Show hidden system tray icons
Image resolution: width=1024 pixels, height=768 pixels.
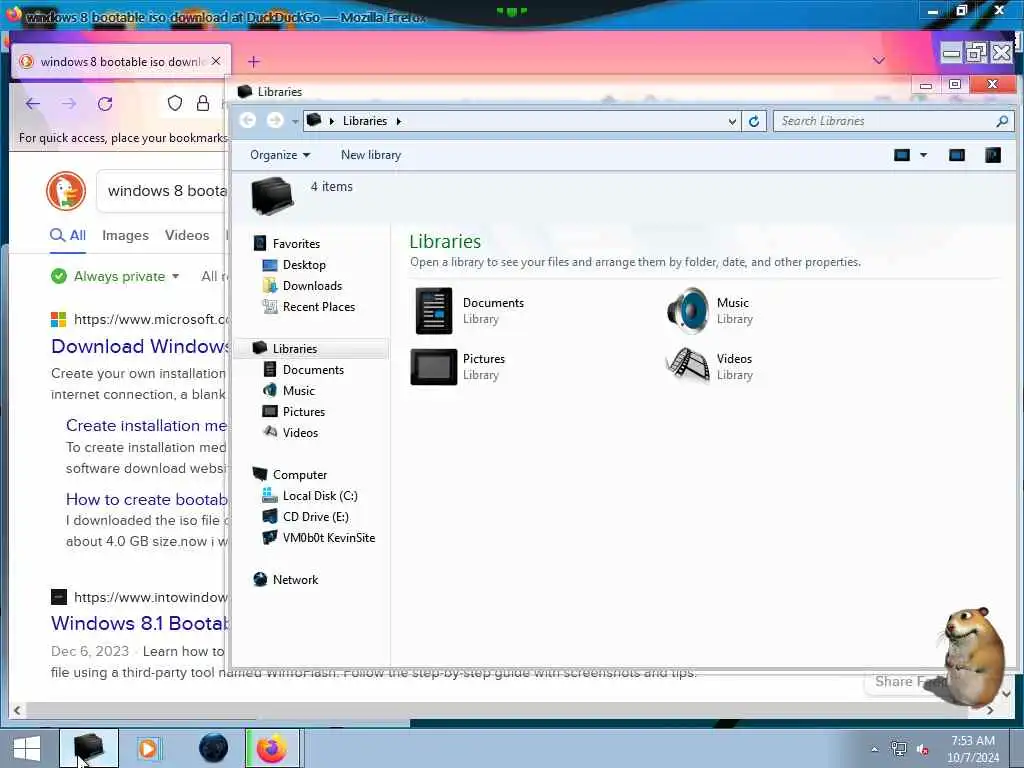coord(874,749)
